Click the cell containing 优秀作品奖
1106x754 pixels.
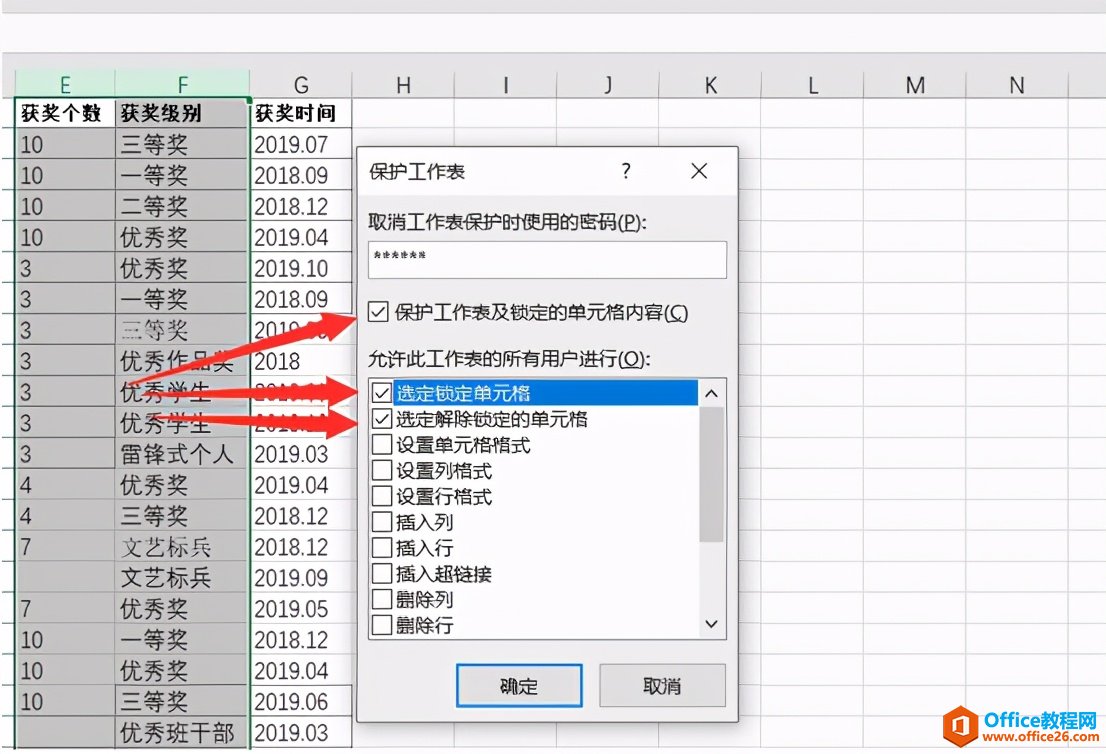[182, 361]
